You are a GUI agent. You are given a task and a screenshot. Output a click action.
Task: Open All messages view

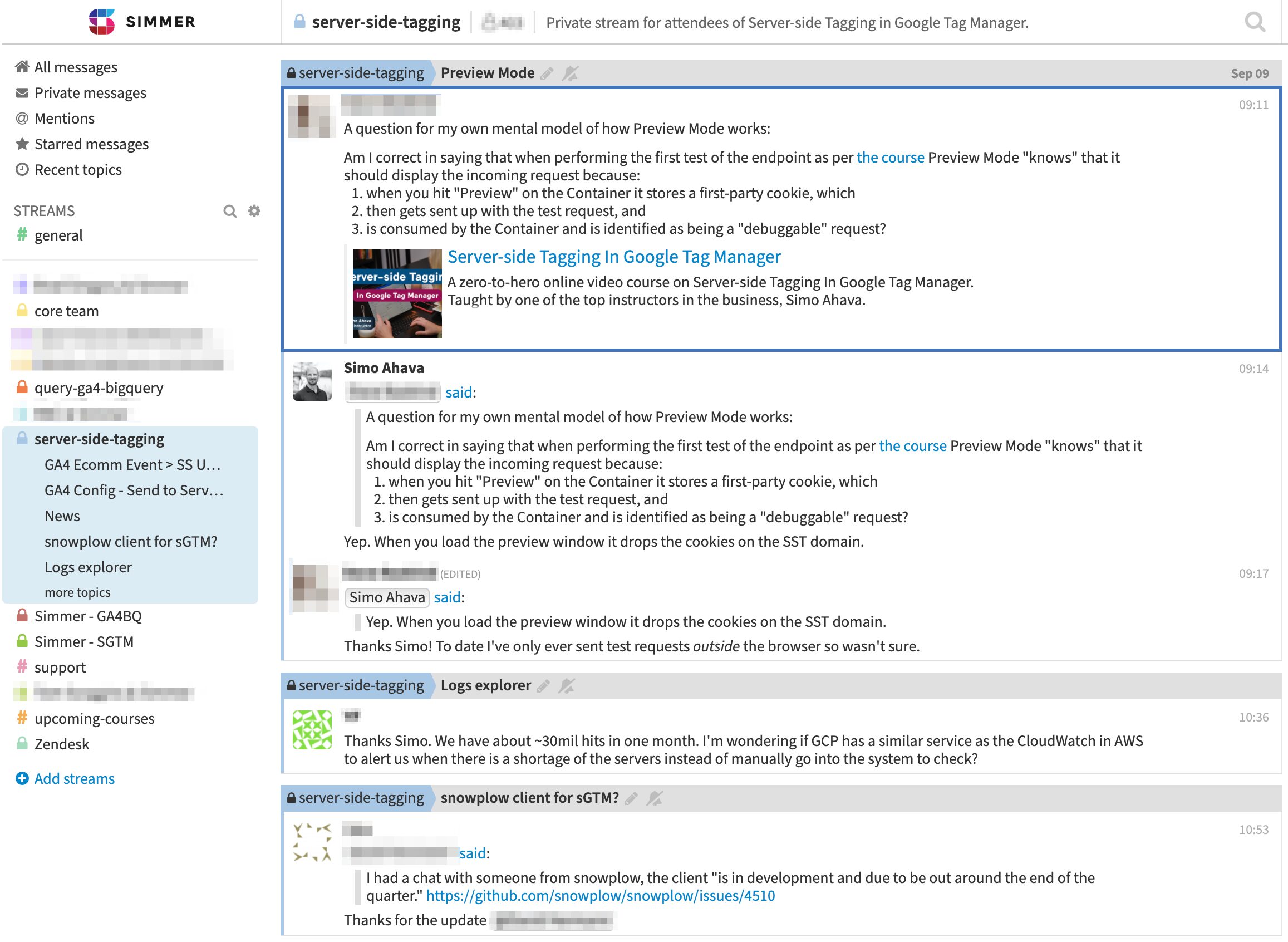point(75,67)
